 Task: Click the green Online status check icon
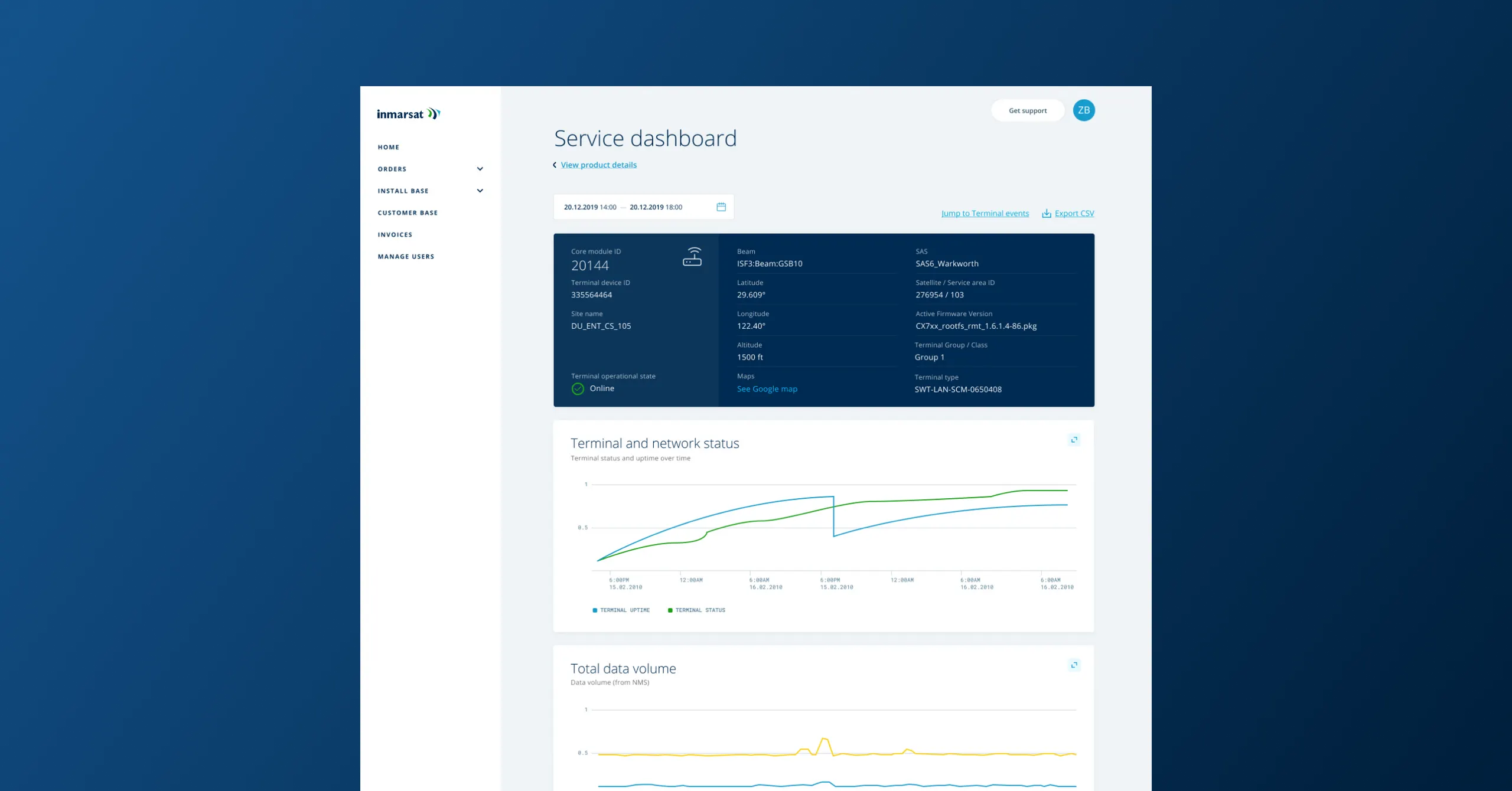tap(578, 389)
